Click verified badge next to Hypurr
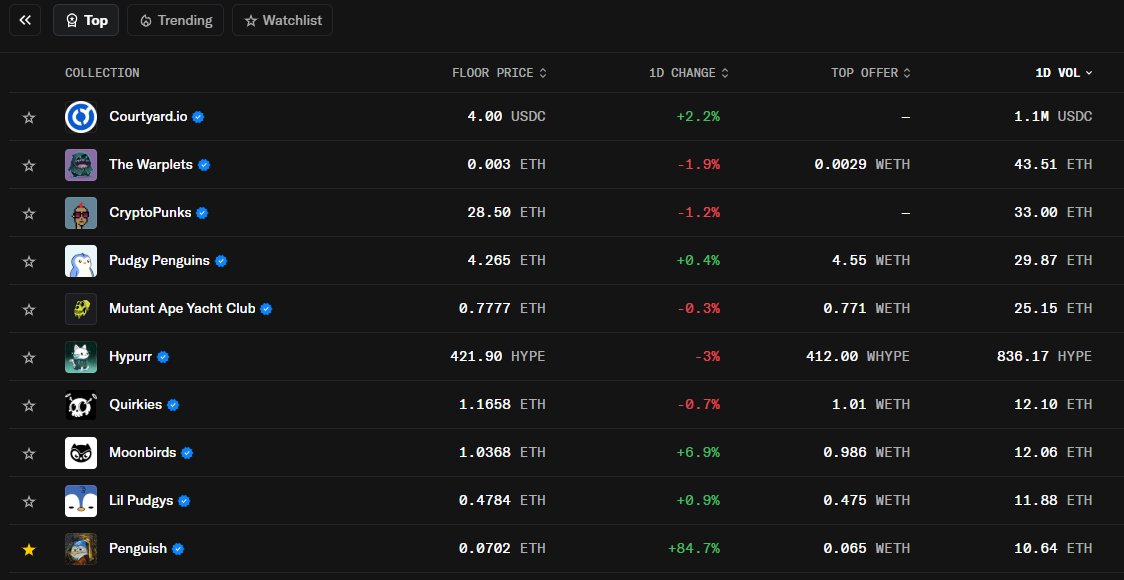The image size is (1124, 580). pyautogui.click(x=163, y=357)
